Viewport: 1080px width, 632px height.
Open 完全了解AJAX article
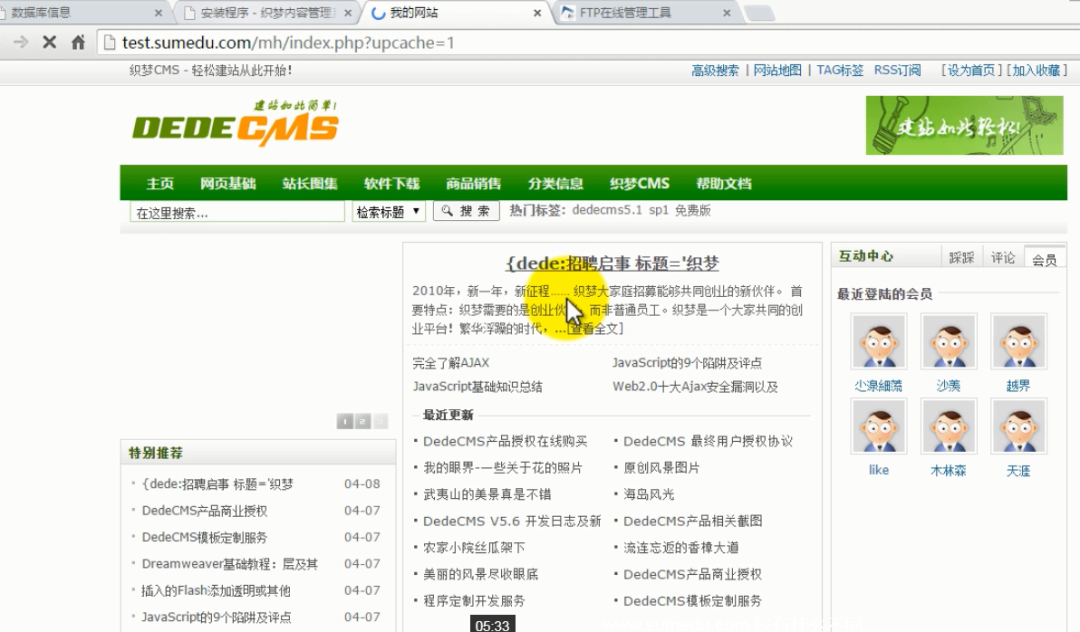pos(451,363)
